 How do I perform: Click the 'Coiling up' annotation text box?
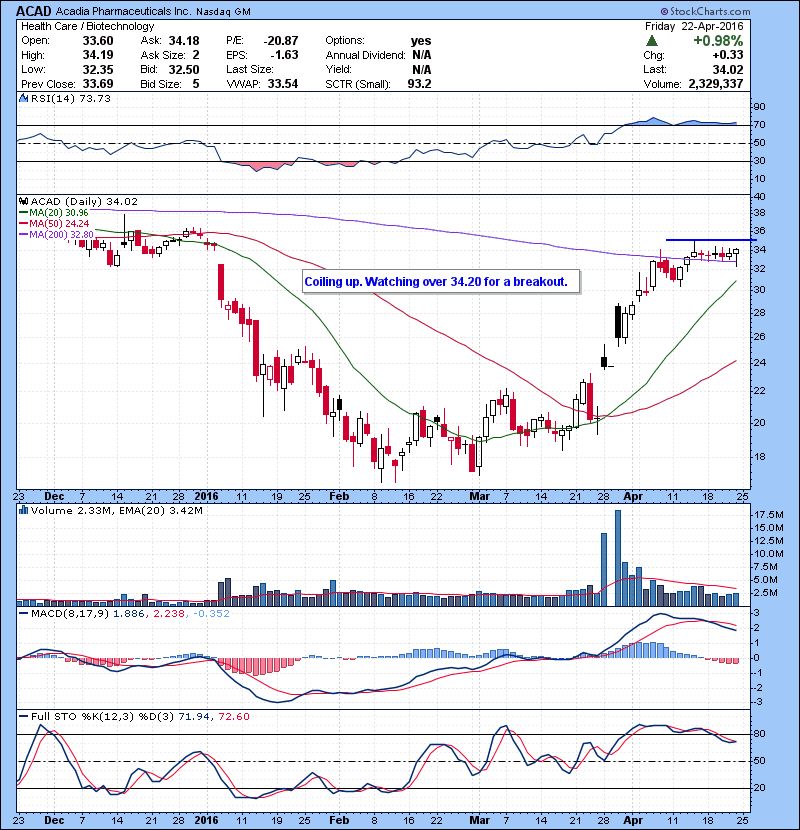coord(441,282)
